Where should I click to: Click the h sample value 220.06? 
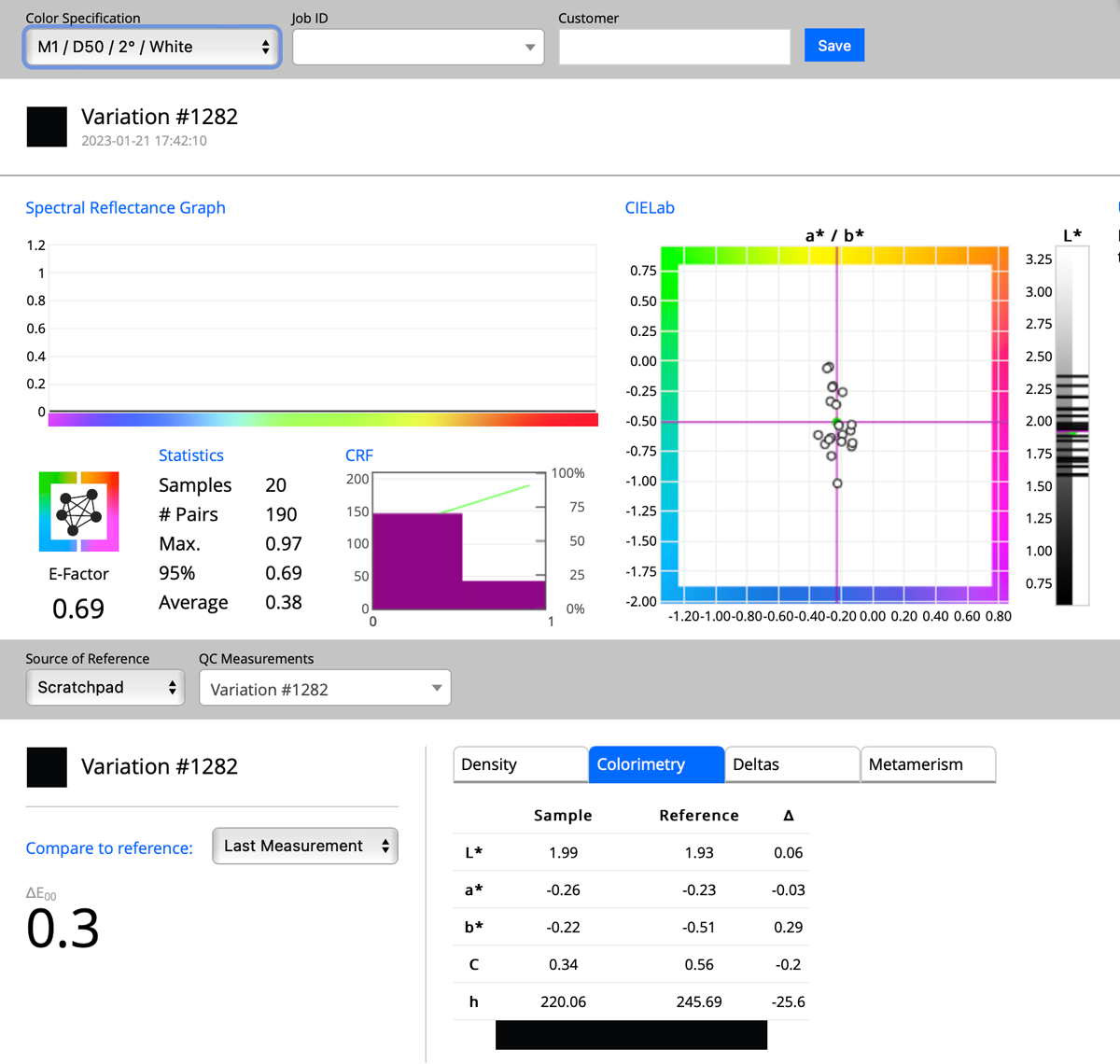tap(564, 1001)
